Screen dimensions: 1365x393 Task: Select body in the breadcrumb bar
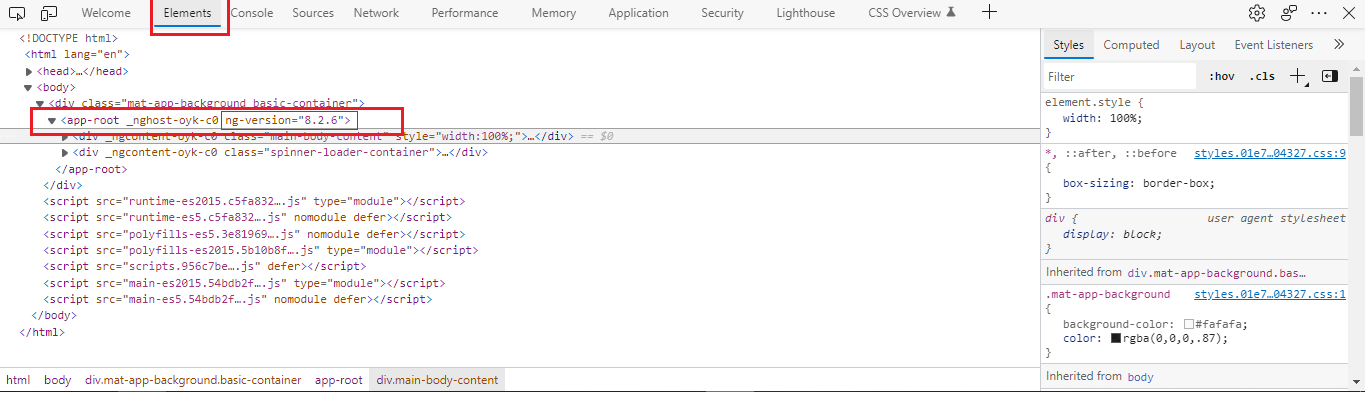57,380
